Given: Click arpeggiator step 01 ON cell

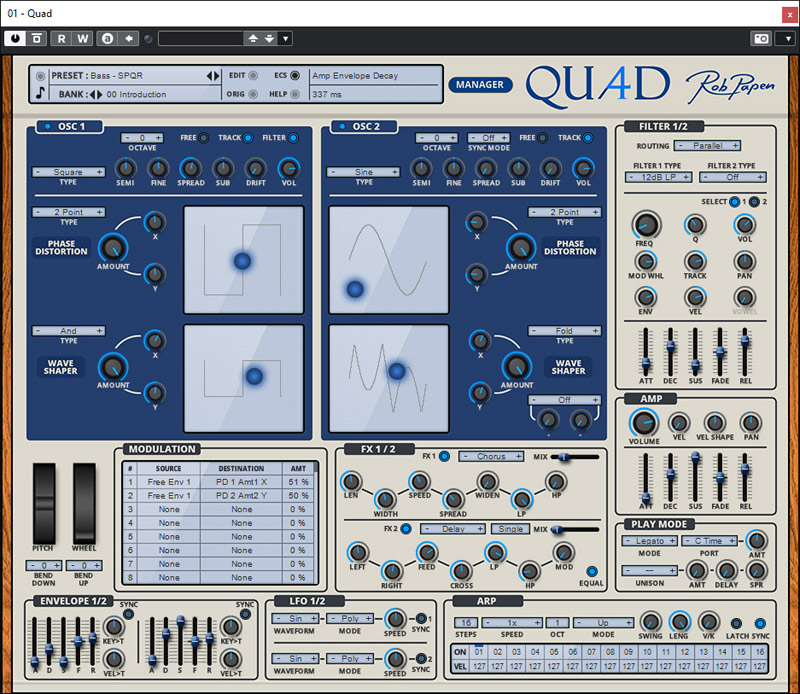Looking at the screenshot, I should (480, 653).
